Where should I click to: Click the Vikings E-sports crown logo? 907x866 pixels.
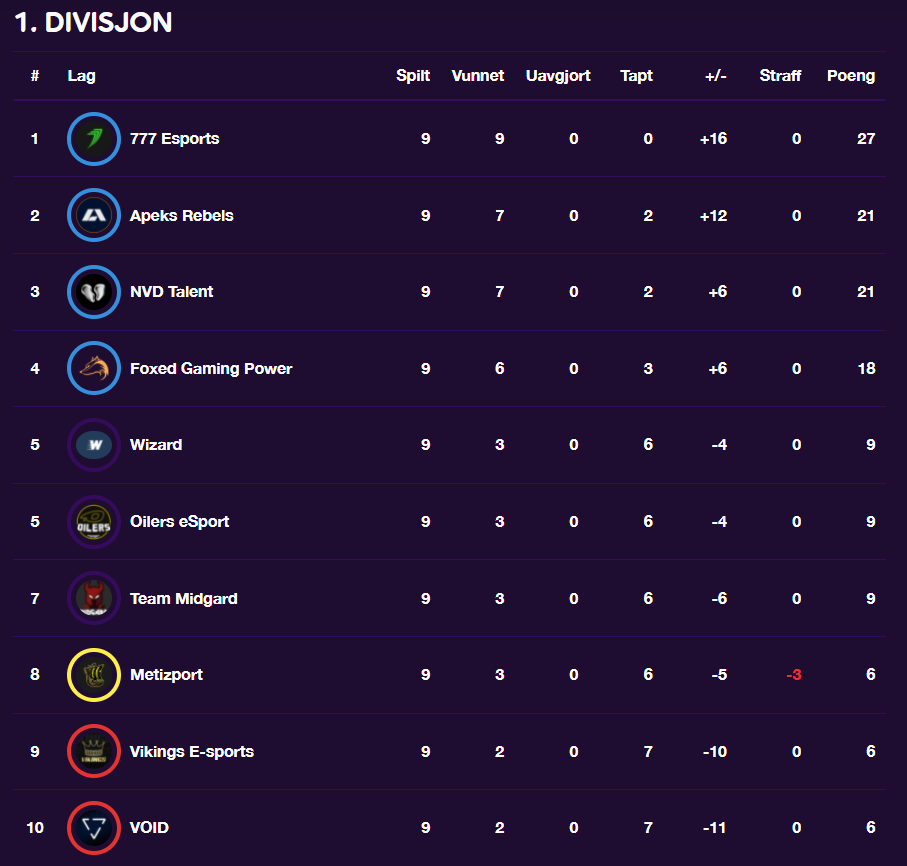pyautogui.click(x=93, y=752)
